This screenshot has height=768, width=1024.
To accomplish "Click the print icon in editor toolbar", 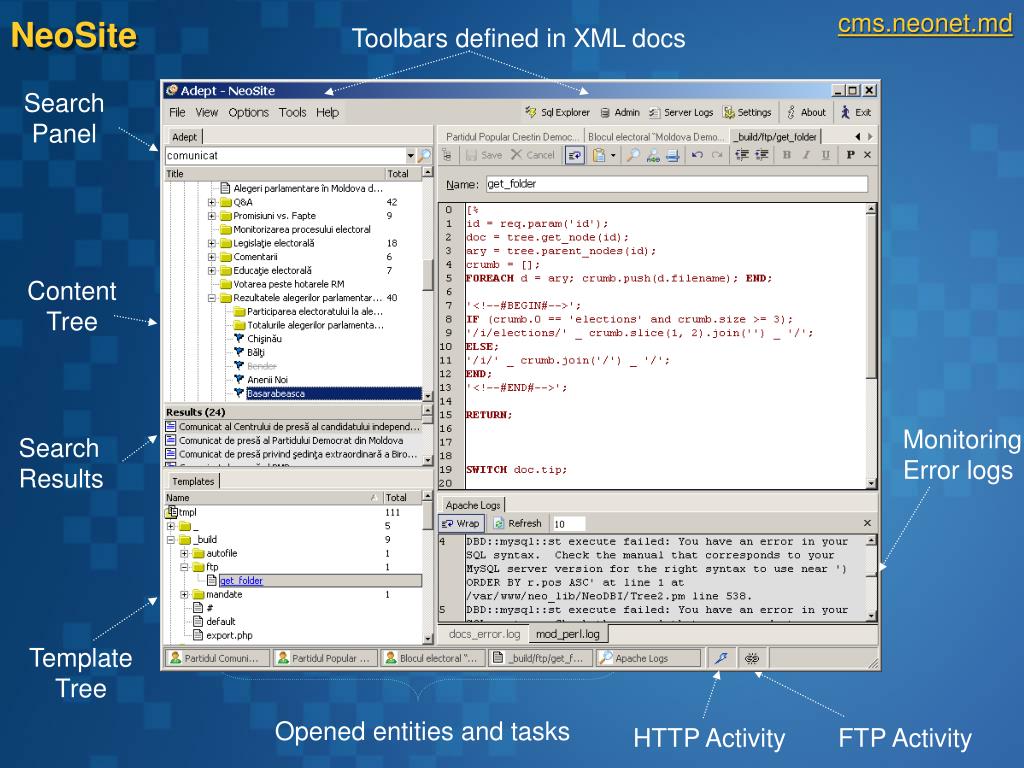I will coord(673,155).
